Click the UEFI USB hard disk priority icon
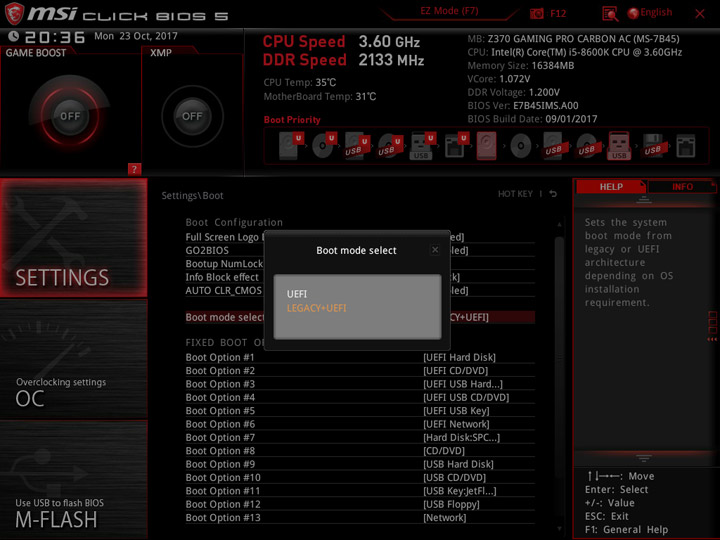 pos(357,146)
